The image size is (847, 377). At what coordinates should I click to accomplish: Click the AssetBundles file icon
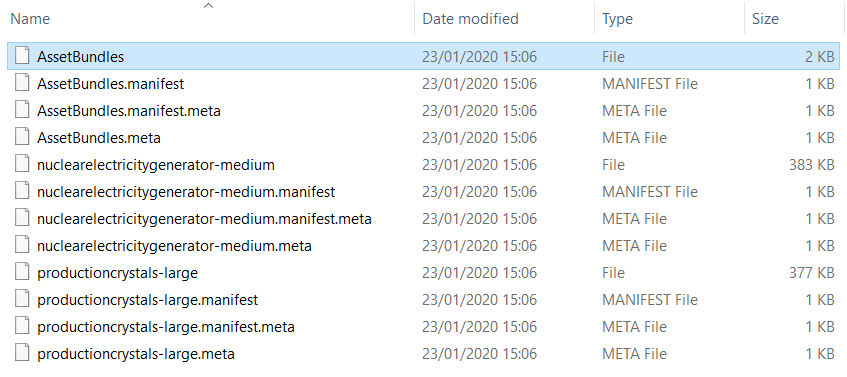coord(22,56)
